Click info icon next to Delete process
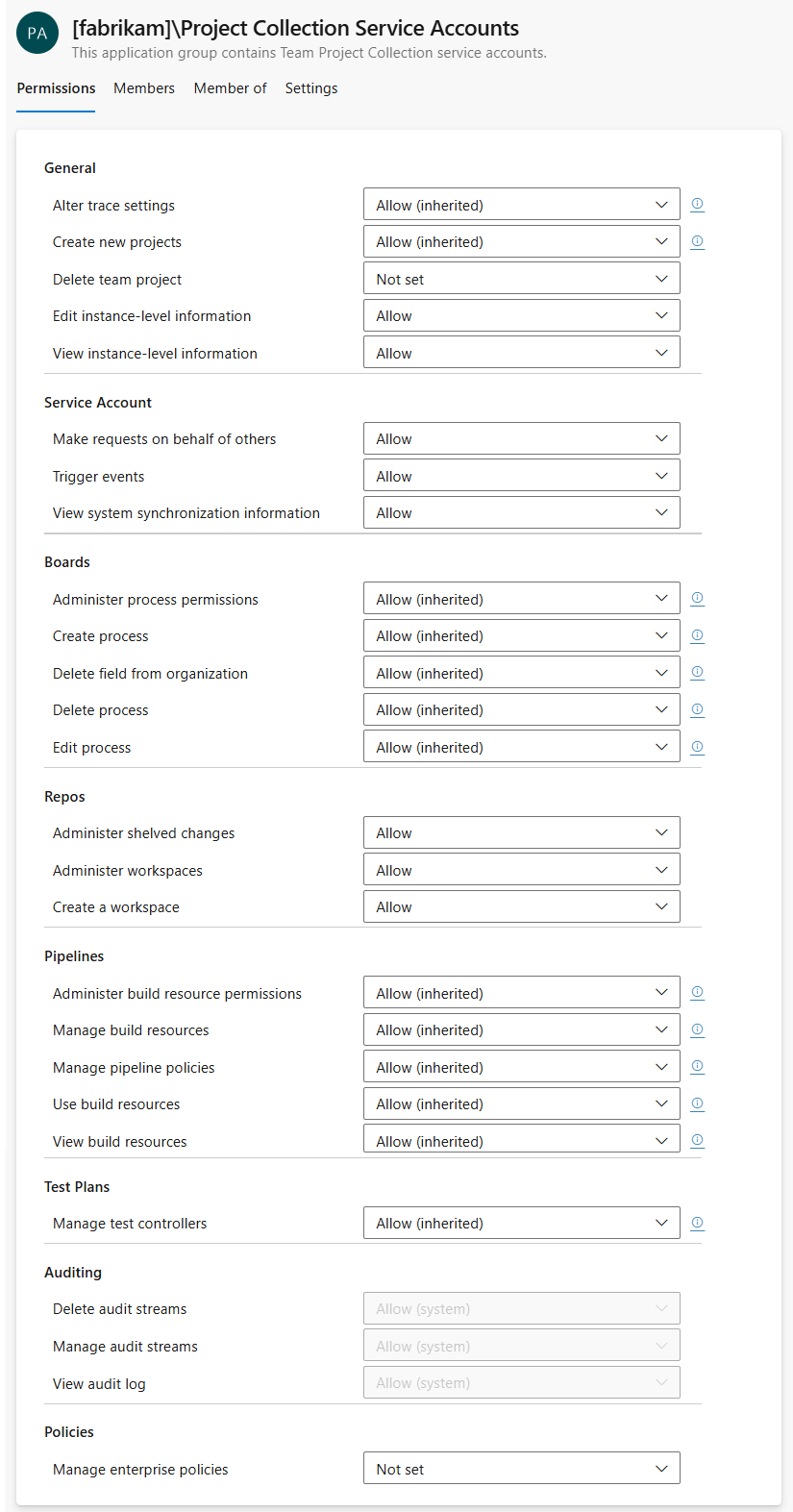This screenshot has height=1512, width=793. tap(698, 709)
